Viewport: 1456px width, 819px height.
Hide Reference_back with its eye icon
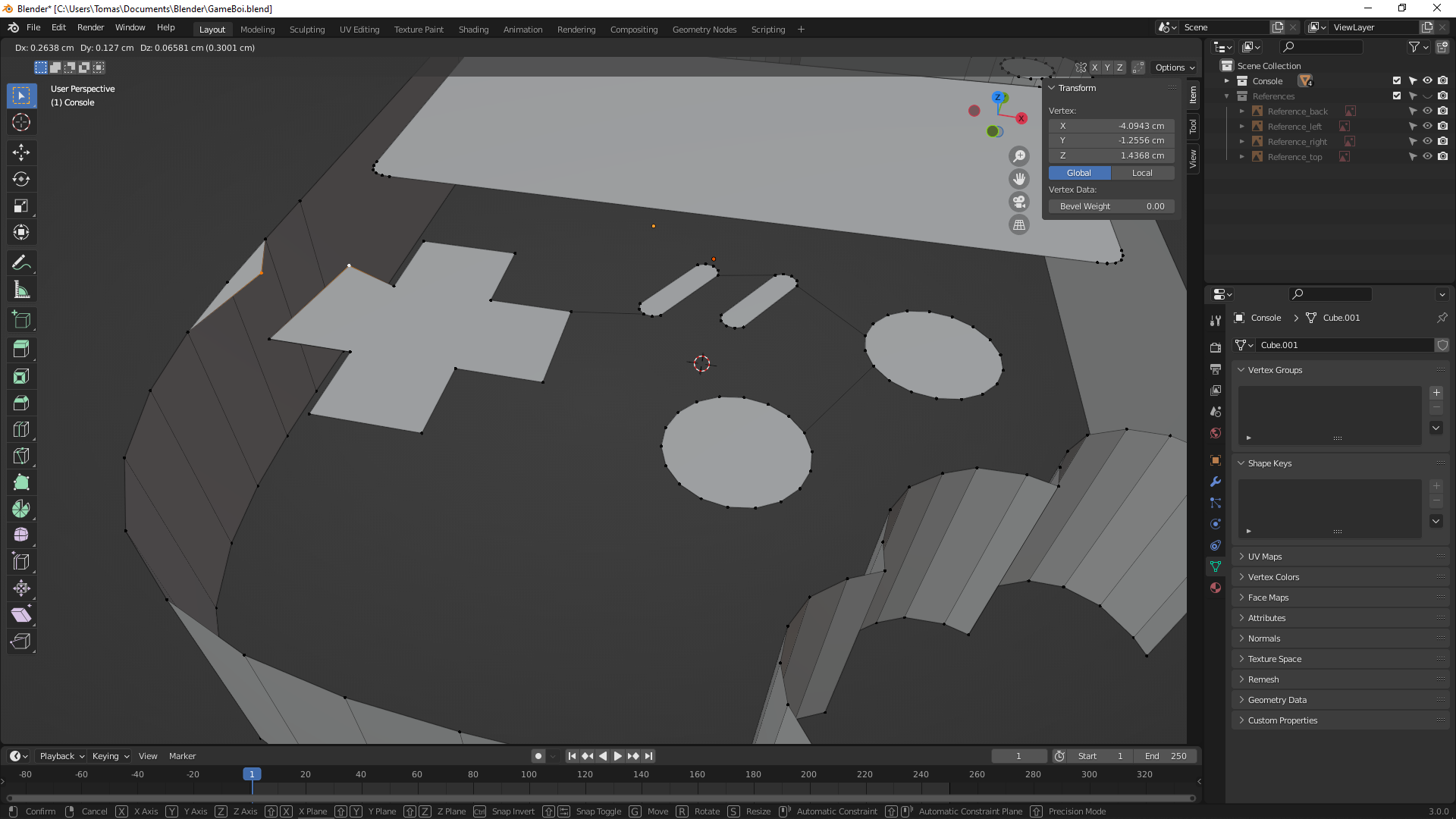pos(1427,111)
